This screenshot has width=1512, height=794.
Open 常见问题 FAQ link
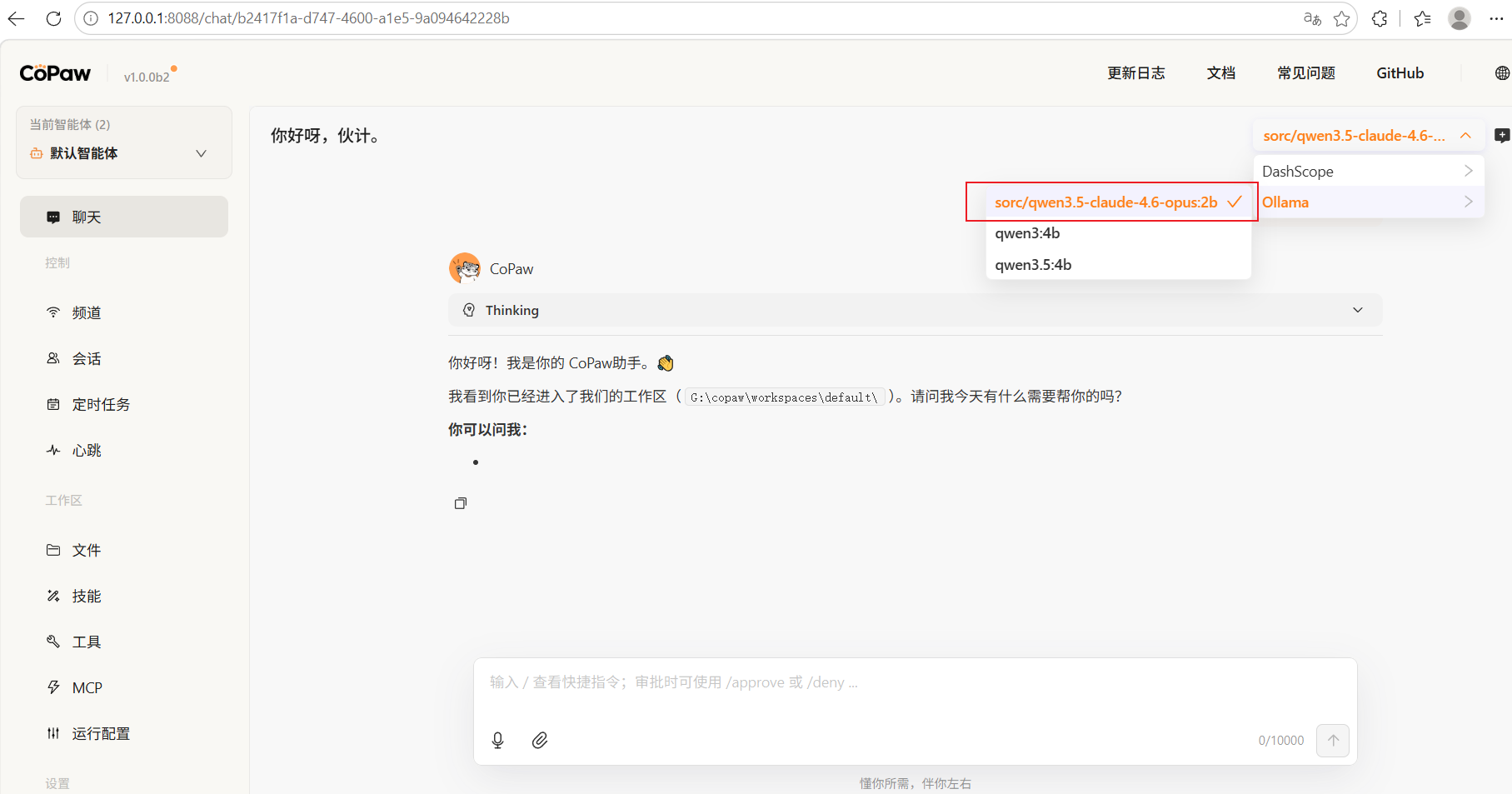1306,73
